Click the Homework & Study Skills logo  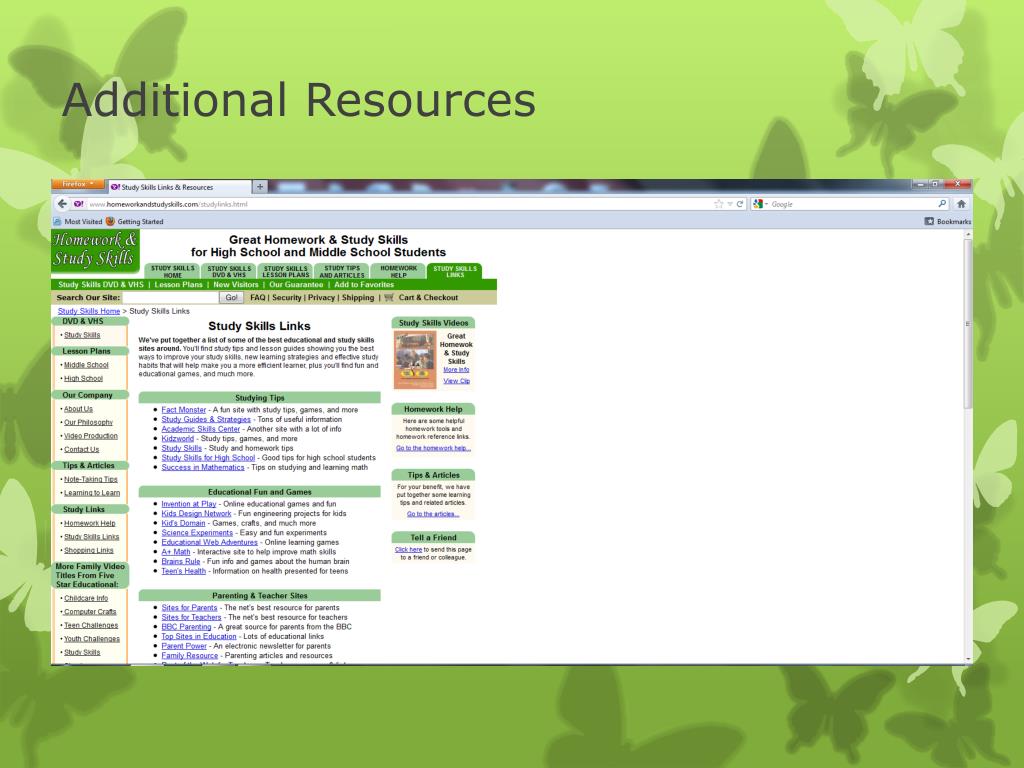[95, 249]
